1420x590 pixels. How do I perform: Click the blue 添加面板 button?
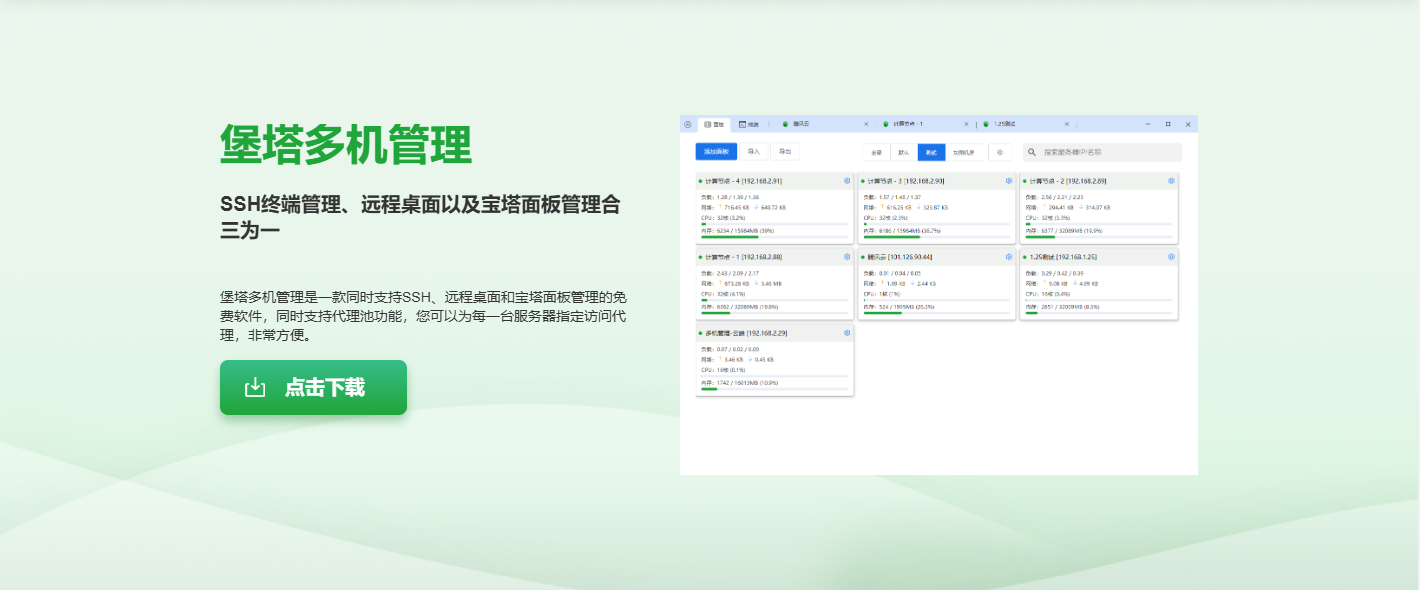(x=716, y=152)
